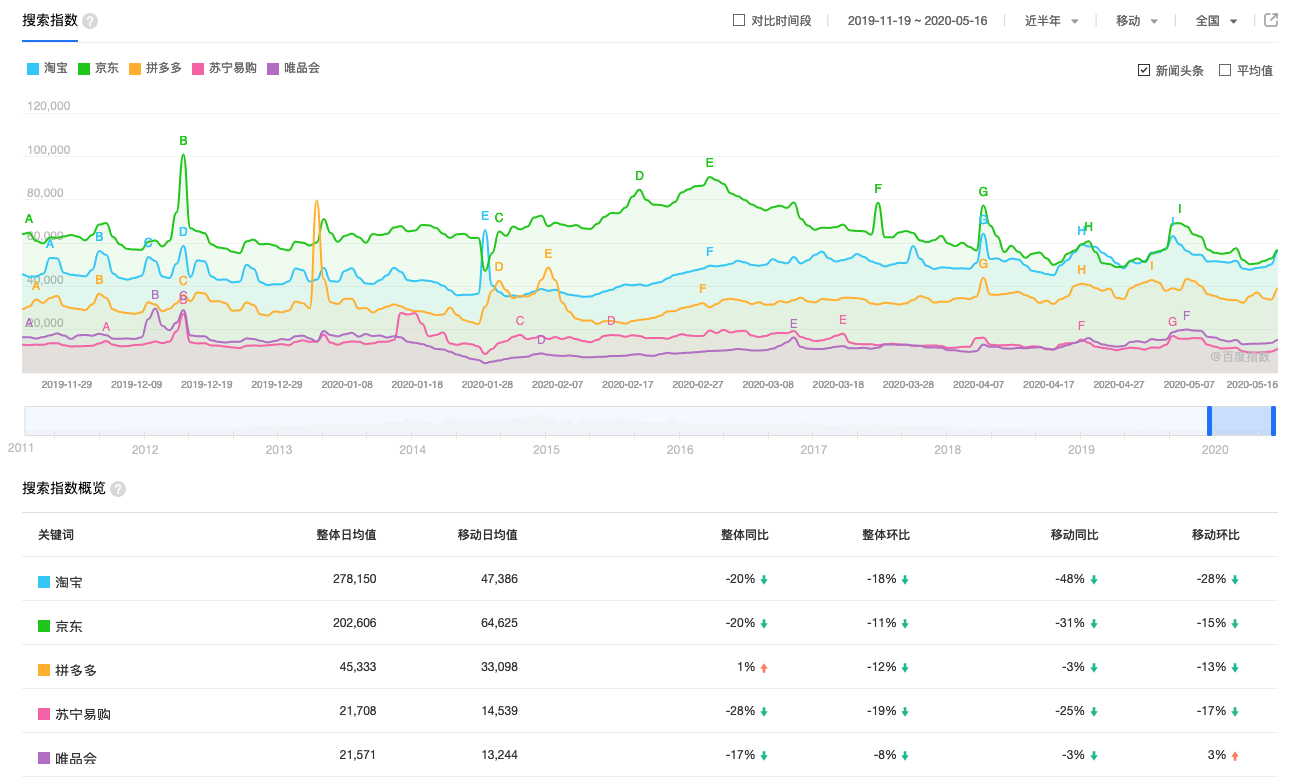This screenshot has height=778, width=1300.
Task: Click the down arrow beside 京东 -11%
Action: pos(905,624)
